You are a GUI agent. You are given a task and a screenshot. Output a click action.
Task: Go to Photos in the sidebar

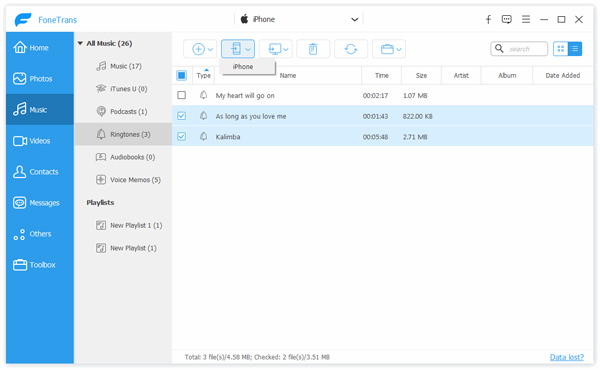(x=39, y=79)
